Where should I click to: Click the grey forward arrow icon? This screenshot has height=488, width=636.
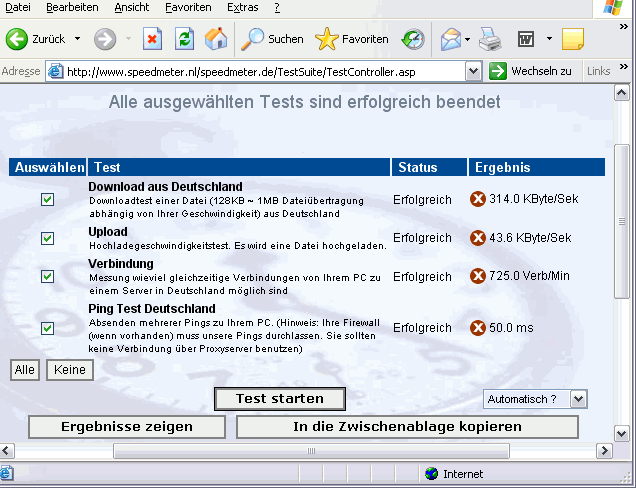[105, 39]
